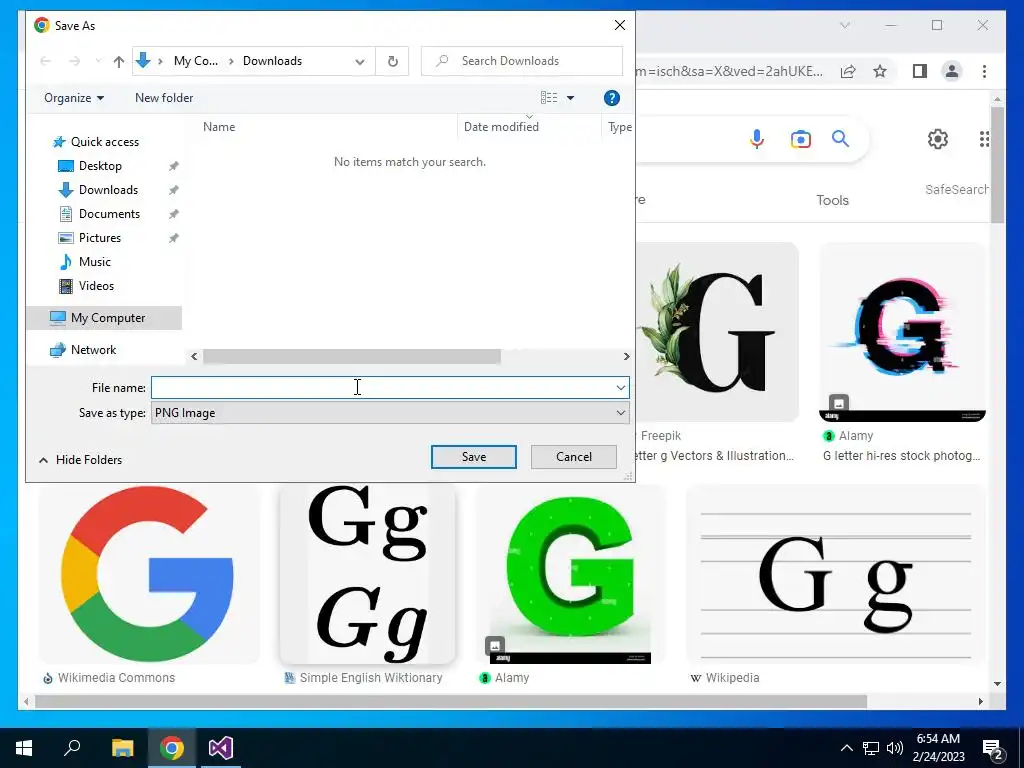Open Chrome's three-dot menu

tap(984, 71)
